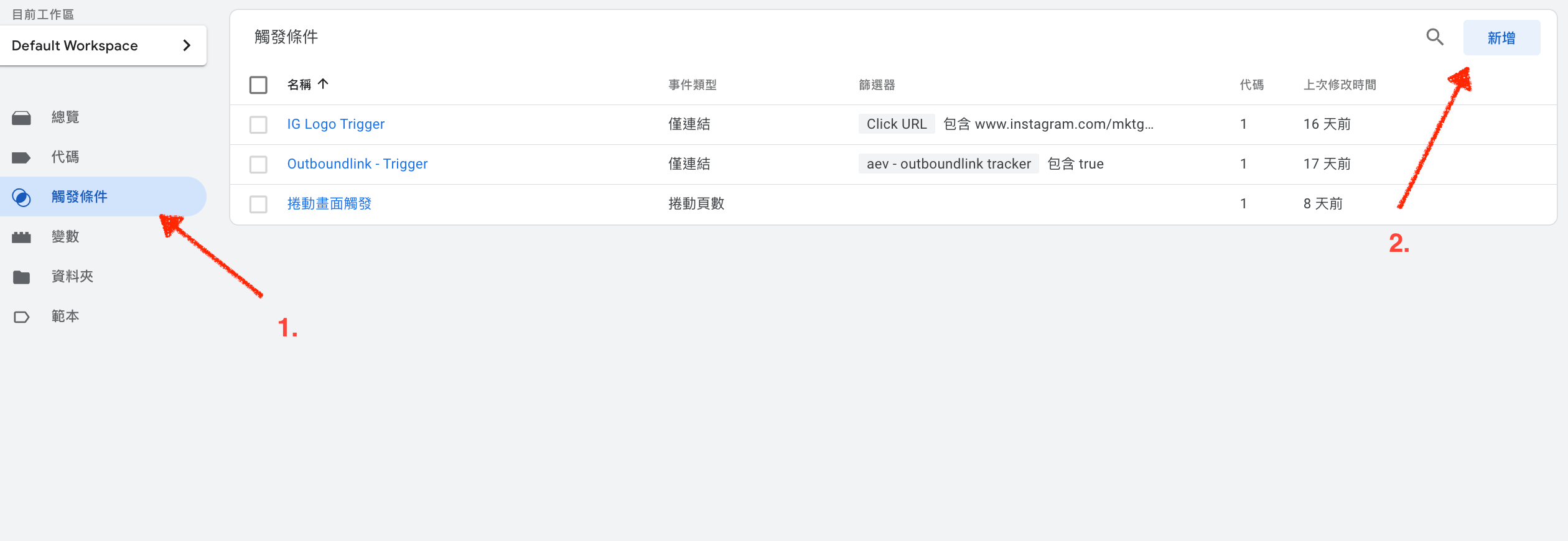Expand the Default Workspace chevron
Image resolution: width=1568 pixels, height=541 pixels.
(x=187, y=45)
